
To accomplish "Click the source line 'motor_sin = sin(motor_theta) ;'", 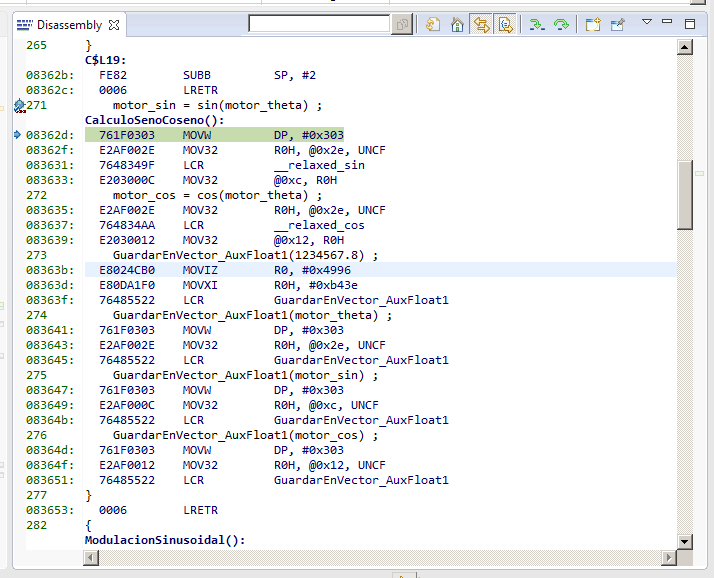I will [x=218, y=105].
